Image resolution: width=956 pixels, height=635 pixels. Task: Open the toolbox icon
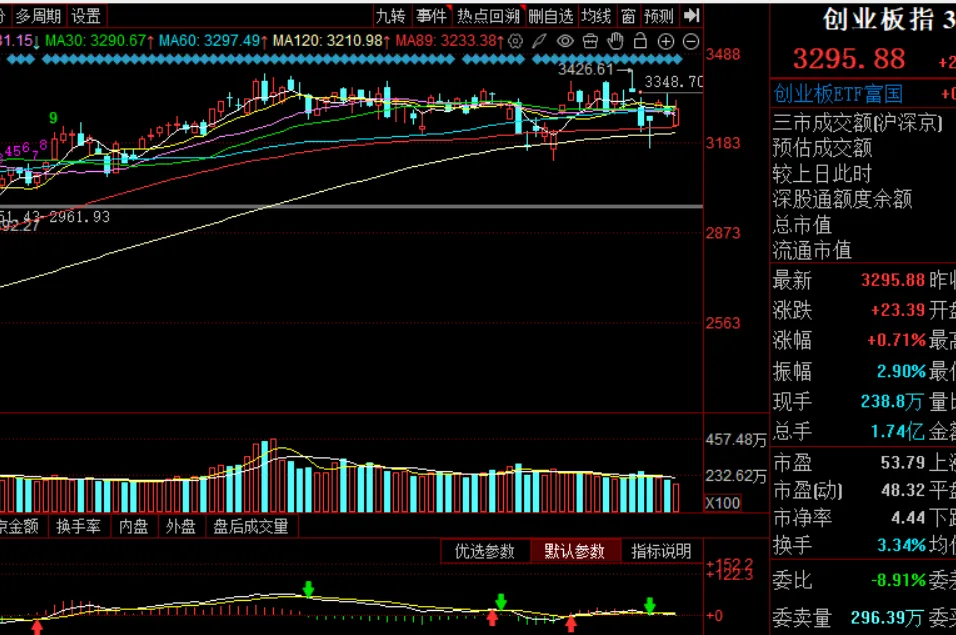coord(590,41)
